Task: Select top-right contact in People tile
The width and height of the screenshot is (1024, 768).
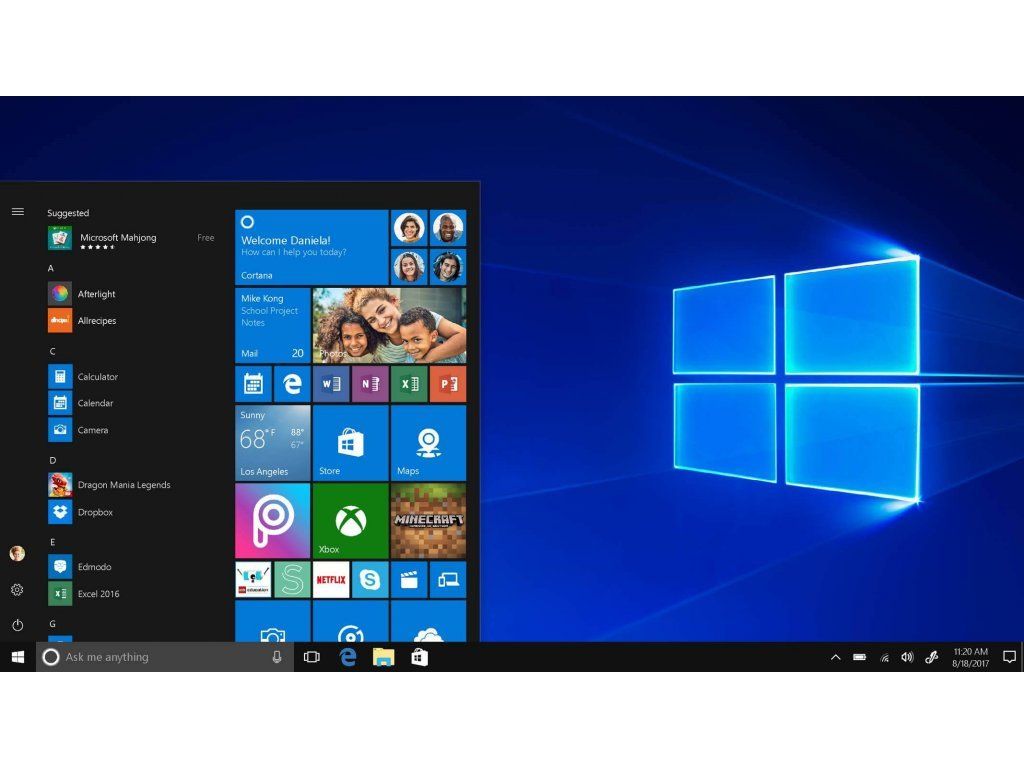Action: click(448, 228)
